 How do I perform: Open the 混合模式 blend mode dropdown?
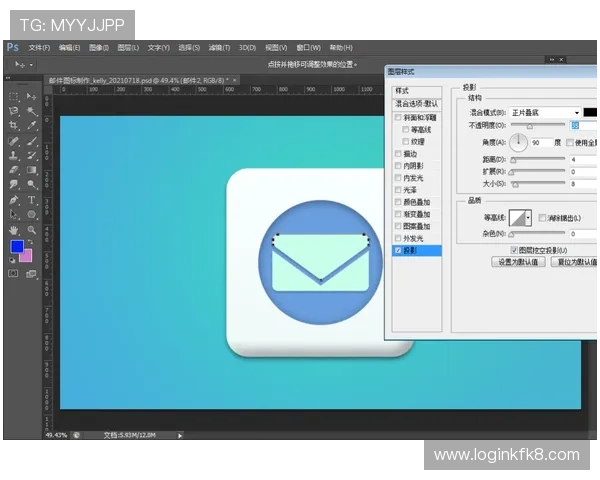[545, 113]
